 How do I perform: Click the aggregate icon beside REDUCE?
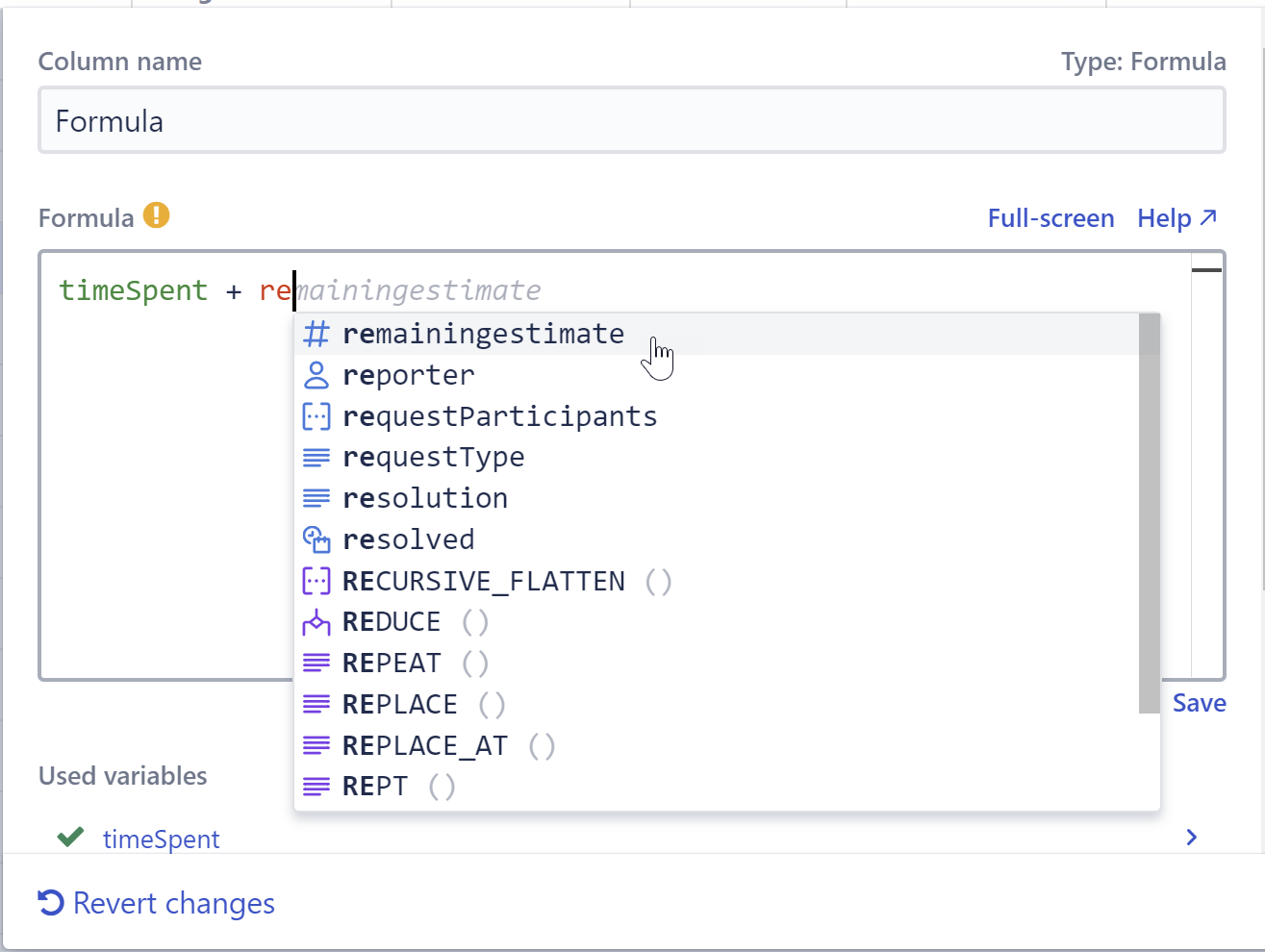click(316, 622)
